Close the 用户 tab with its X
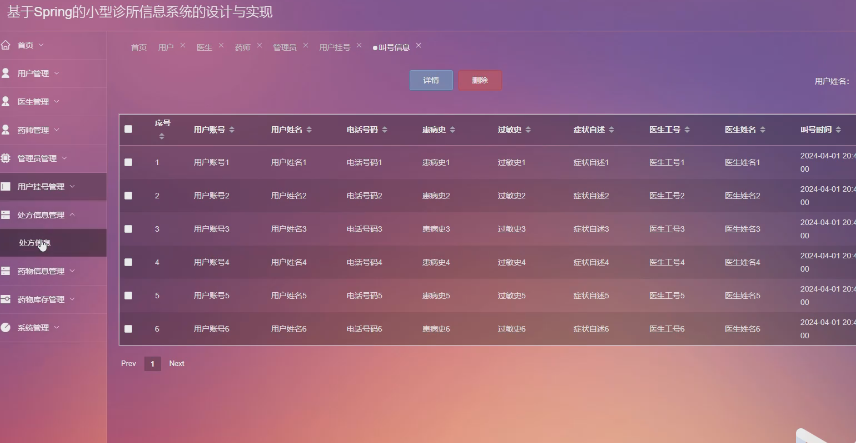The width and height of the screenshot is (856, 443). click(182, 45)
